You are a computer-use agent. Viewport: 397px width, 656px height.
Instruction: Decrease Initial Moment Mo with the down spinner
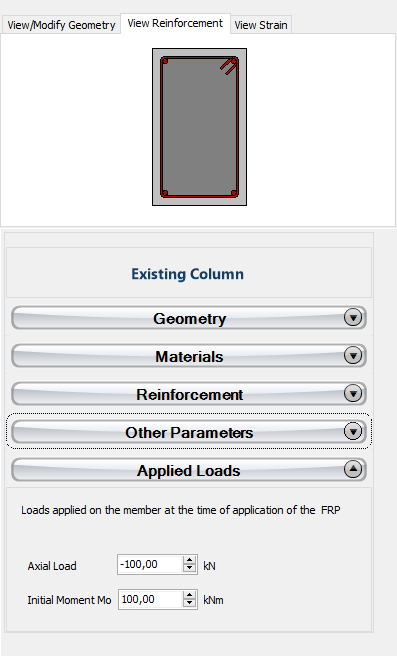tap(190, 603)
